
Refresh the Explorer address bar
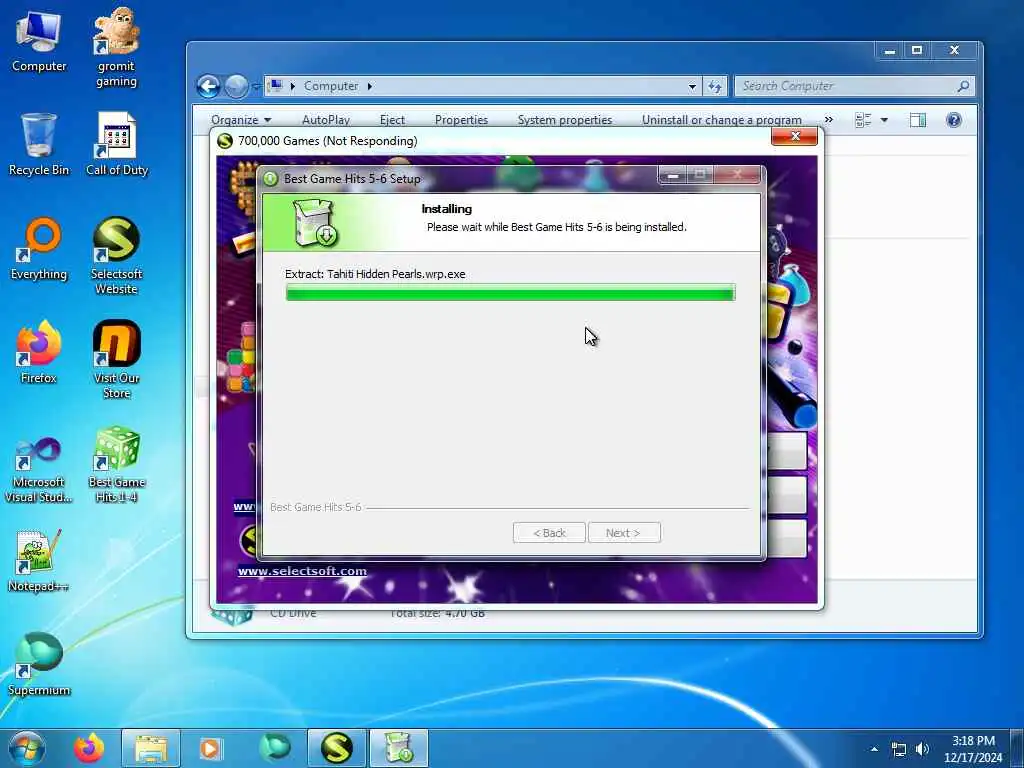coord(714,86)
